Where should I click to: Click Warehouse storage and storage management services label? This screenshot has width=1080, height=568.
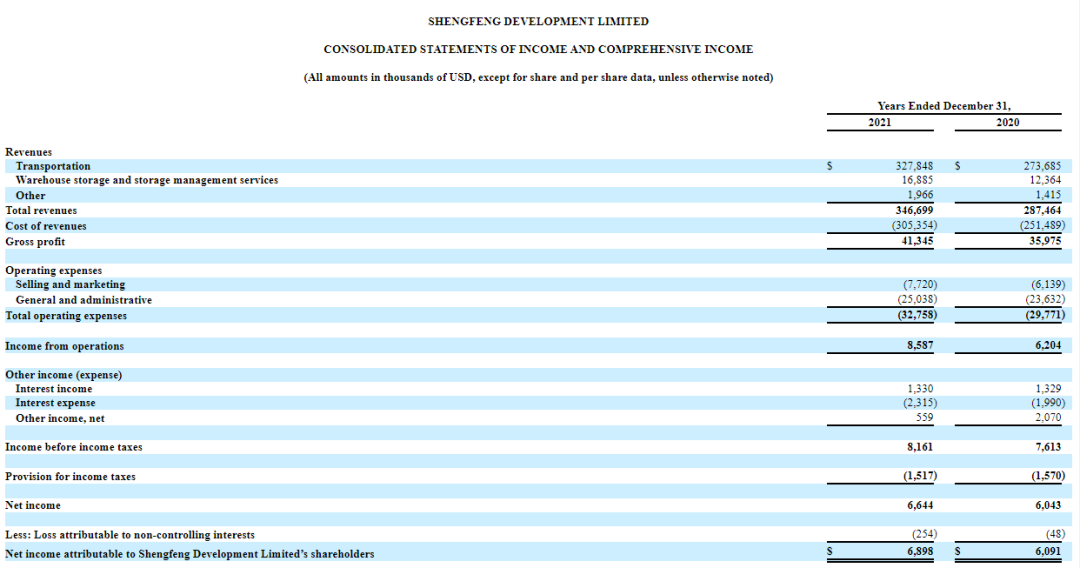(x=147, y=180)
